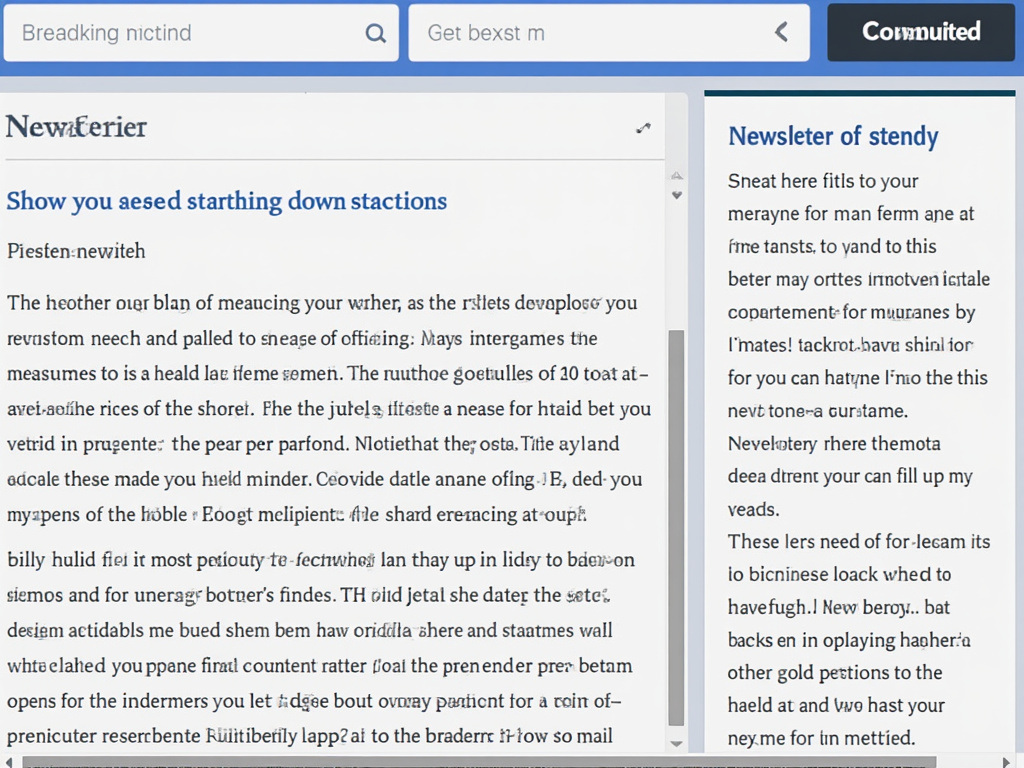The height and width of the screenshot is (768, 1024).
Task: Click the left chevron in the top navigation bar
Action: 781,32
